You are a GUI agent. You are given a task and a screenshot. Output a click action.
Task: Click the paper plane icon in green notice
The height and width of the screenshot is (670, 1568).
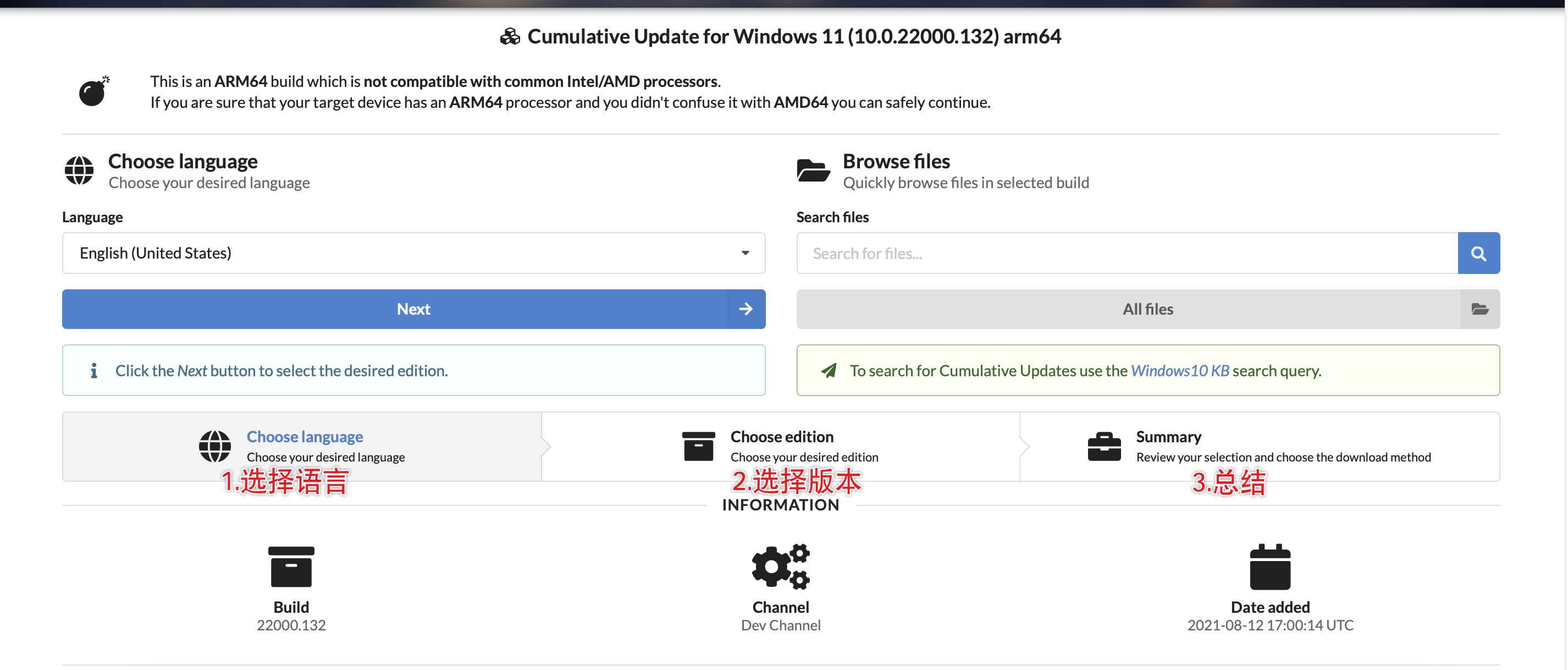point(829,370)
